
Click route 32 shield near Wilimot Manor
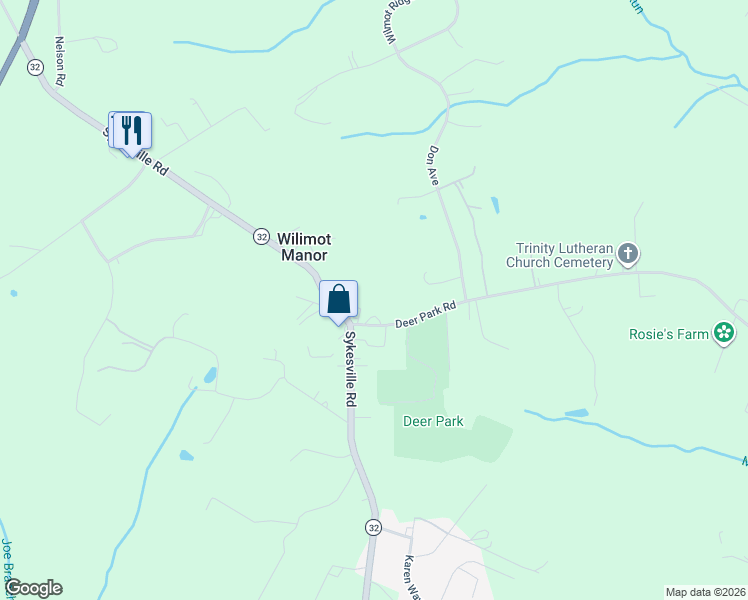point(261,237)
